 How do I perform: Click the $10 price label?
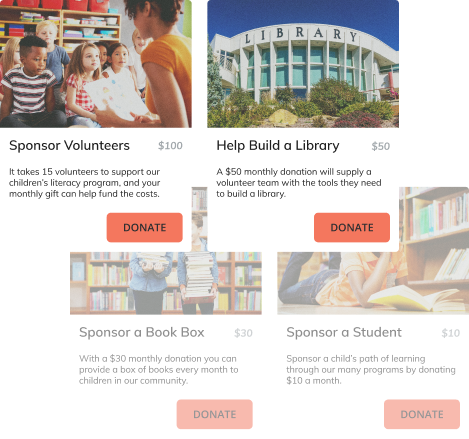click(451, 333)
